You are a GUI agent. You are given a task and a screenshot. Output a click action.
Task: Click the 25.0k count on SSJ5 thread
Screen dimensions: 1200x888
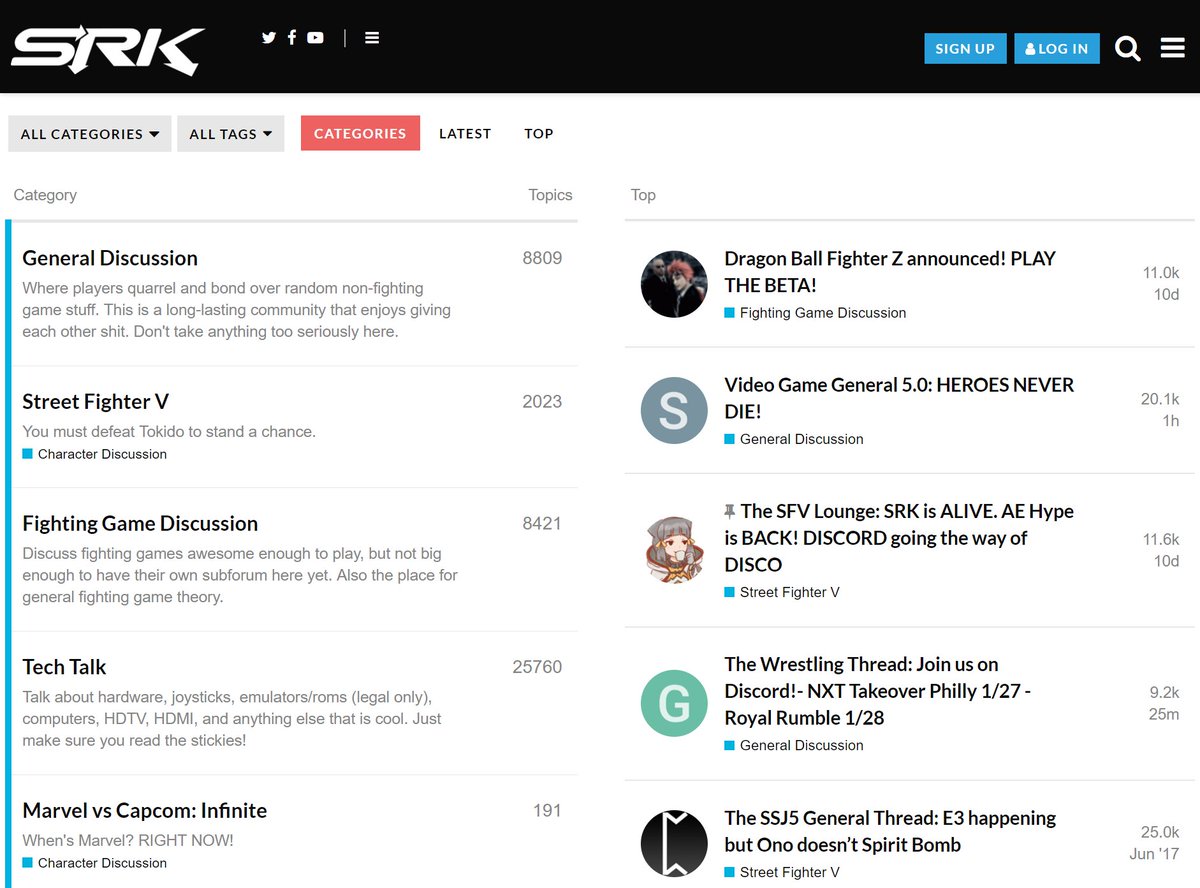pos(1160,832)
